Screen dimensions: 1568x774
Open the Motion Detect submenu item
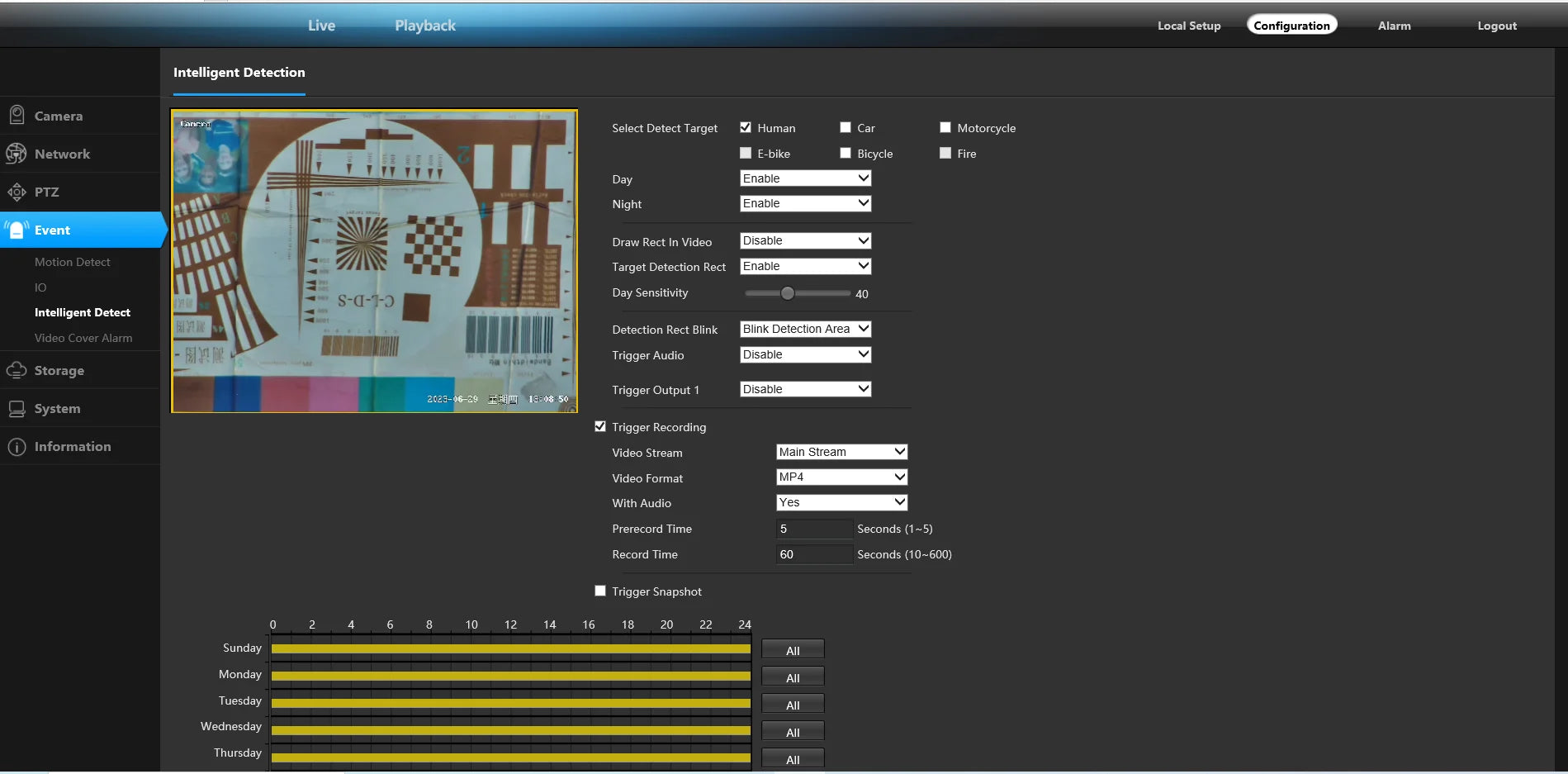pos(72,262)
